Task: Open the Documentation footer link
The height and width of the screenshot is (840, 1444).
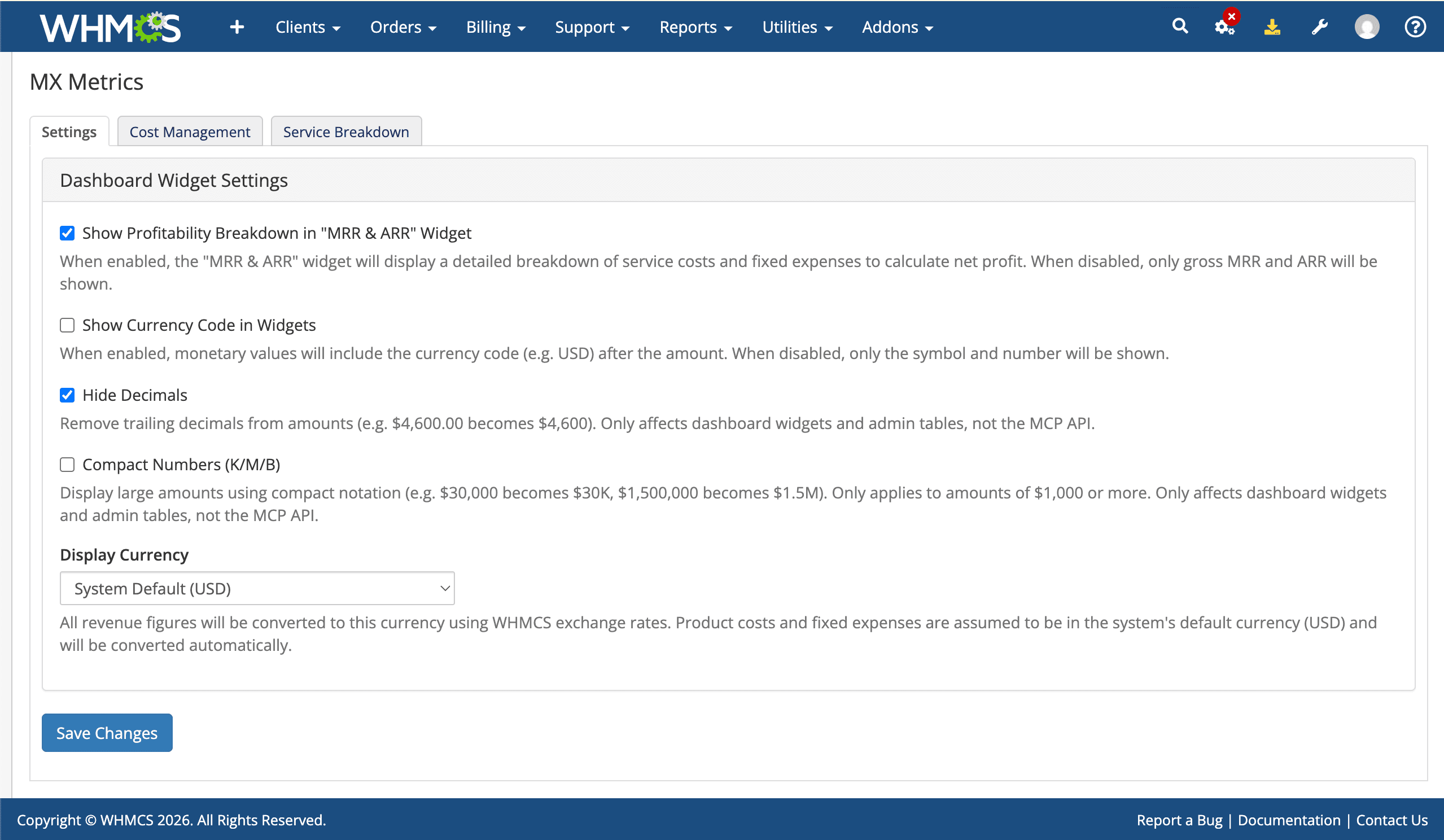Action: tap(1289, 820)
